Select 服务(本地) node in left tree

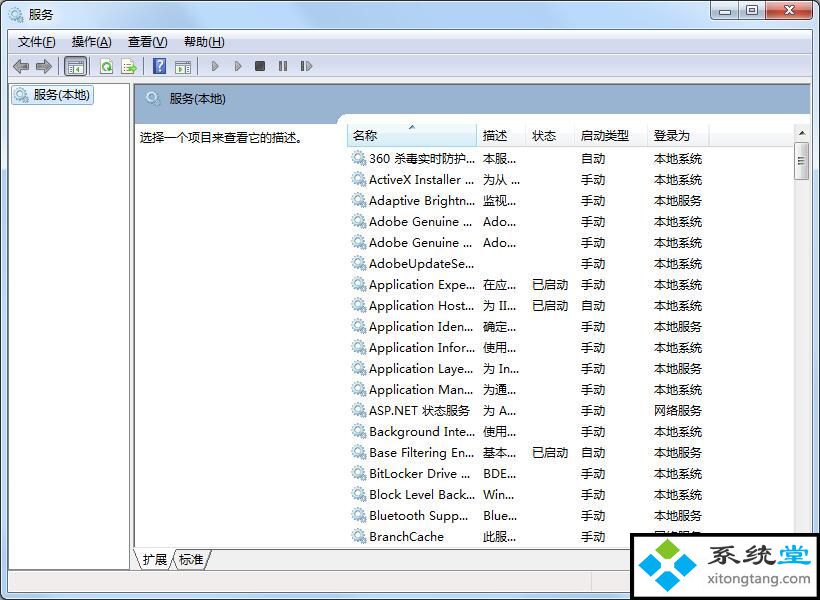(52, 95)
